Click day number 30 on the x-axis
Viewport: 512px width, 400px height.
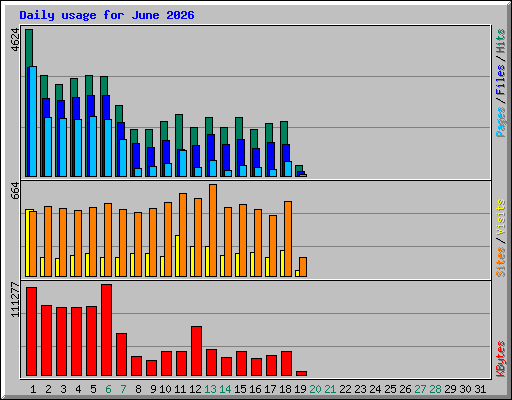[x=465, y=389]
